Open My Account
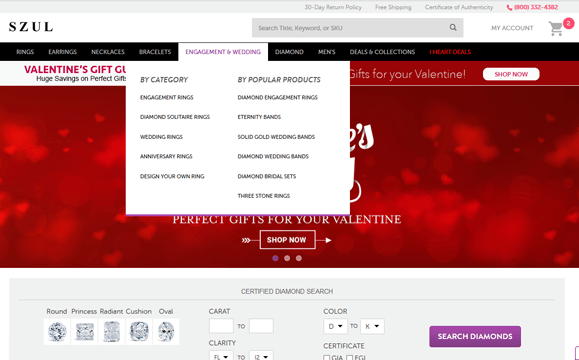The width and height of the screenshot is (579, 360). click(512, 28)
